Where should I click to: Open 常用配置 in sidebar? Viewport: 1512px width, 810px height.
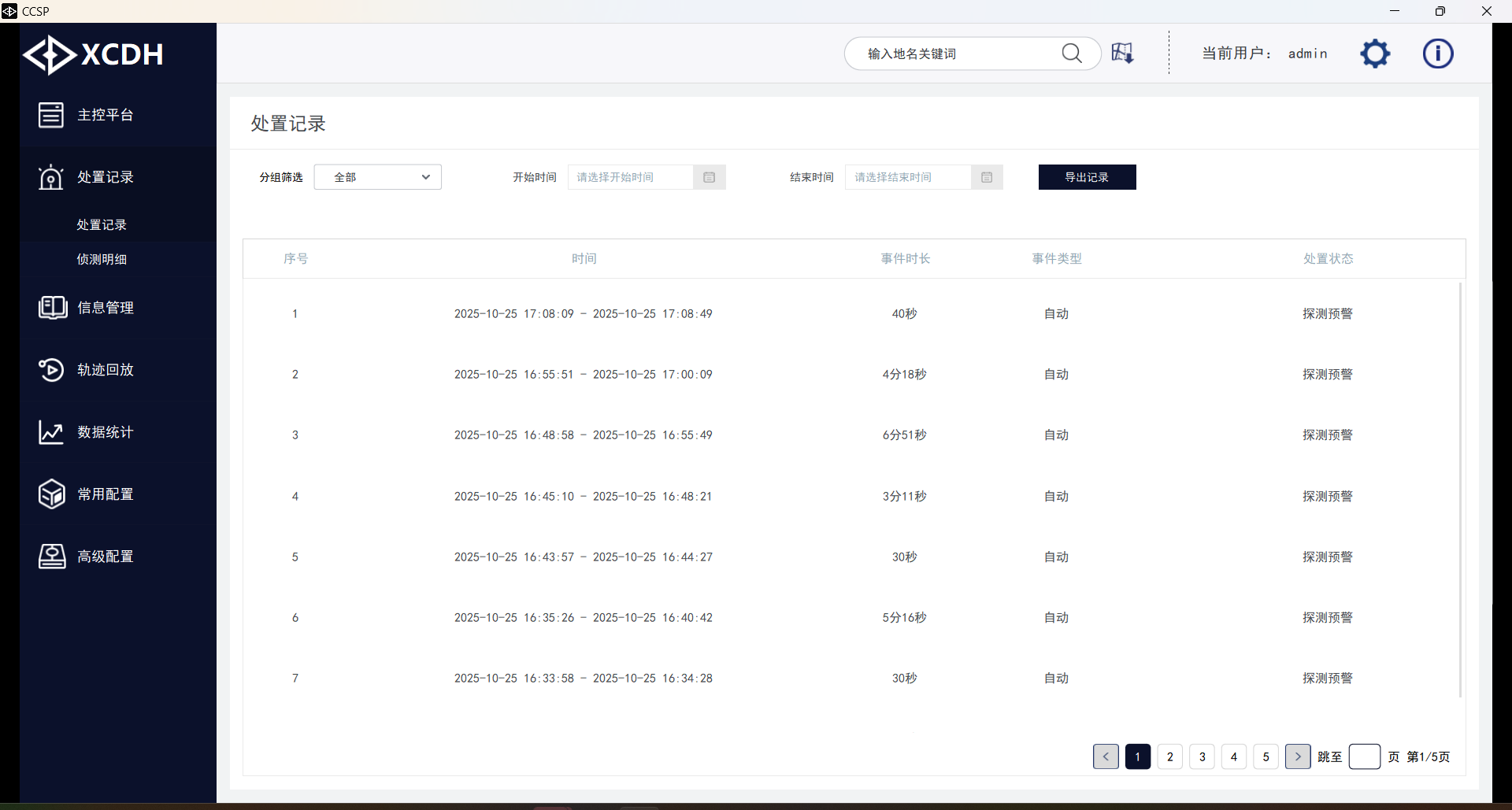pyautogui.click(x=105, y=494)
